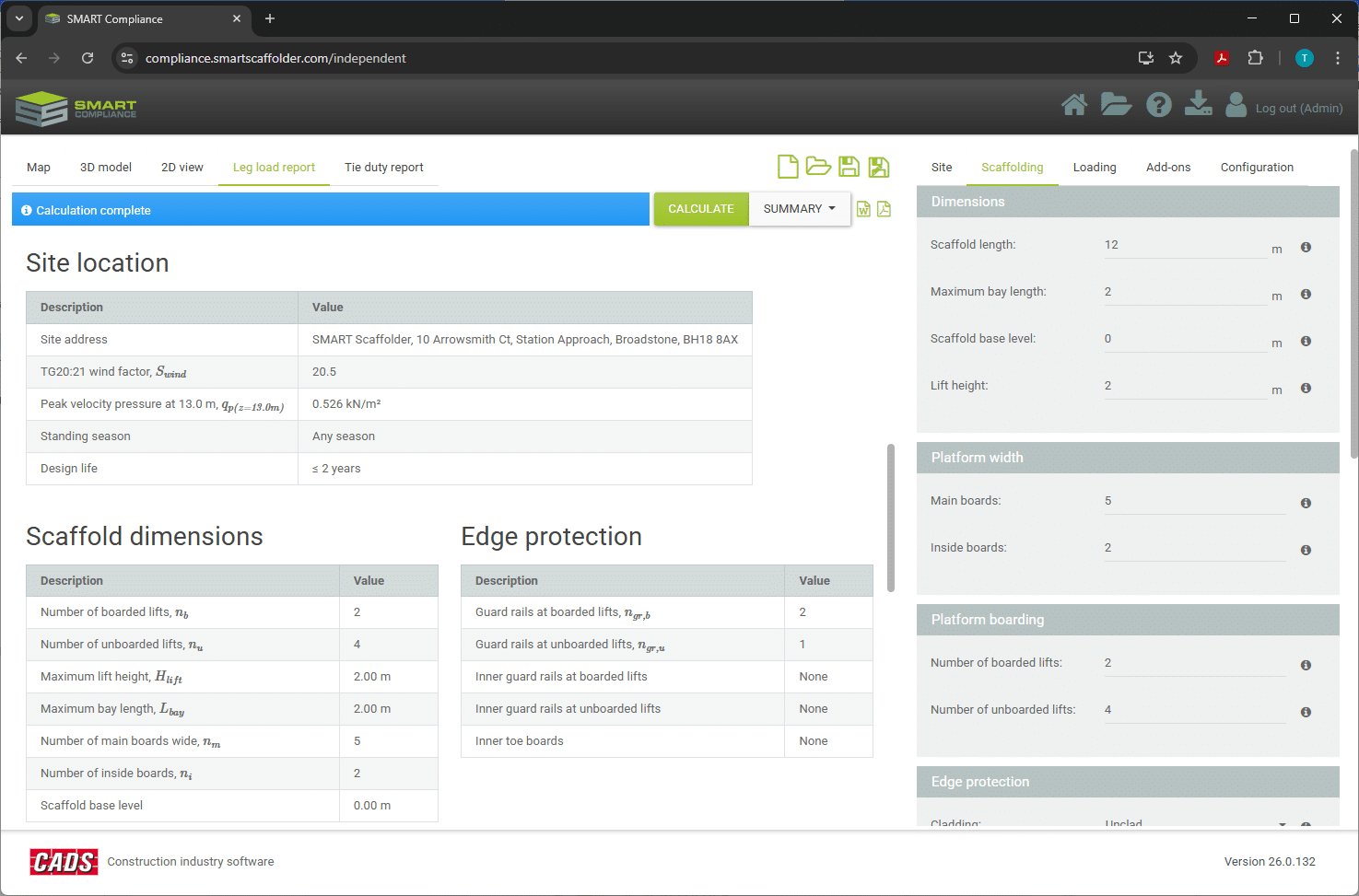Click the green save floppy disk icon
Viewport: 1359px width, 896px height.
click(x=849, y=167)
